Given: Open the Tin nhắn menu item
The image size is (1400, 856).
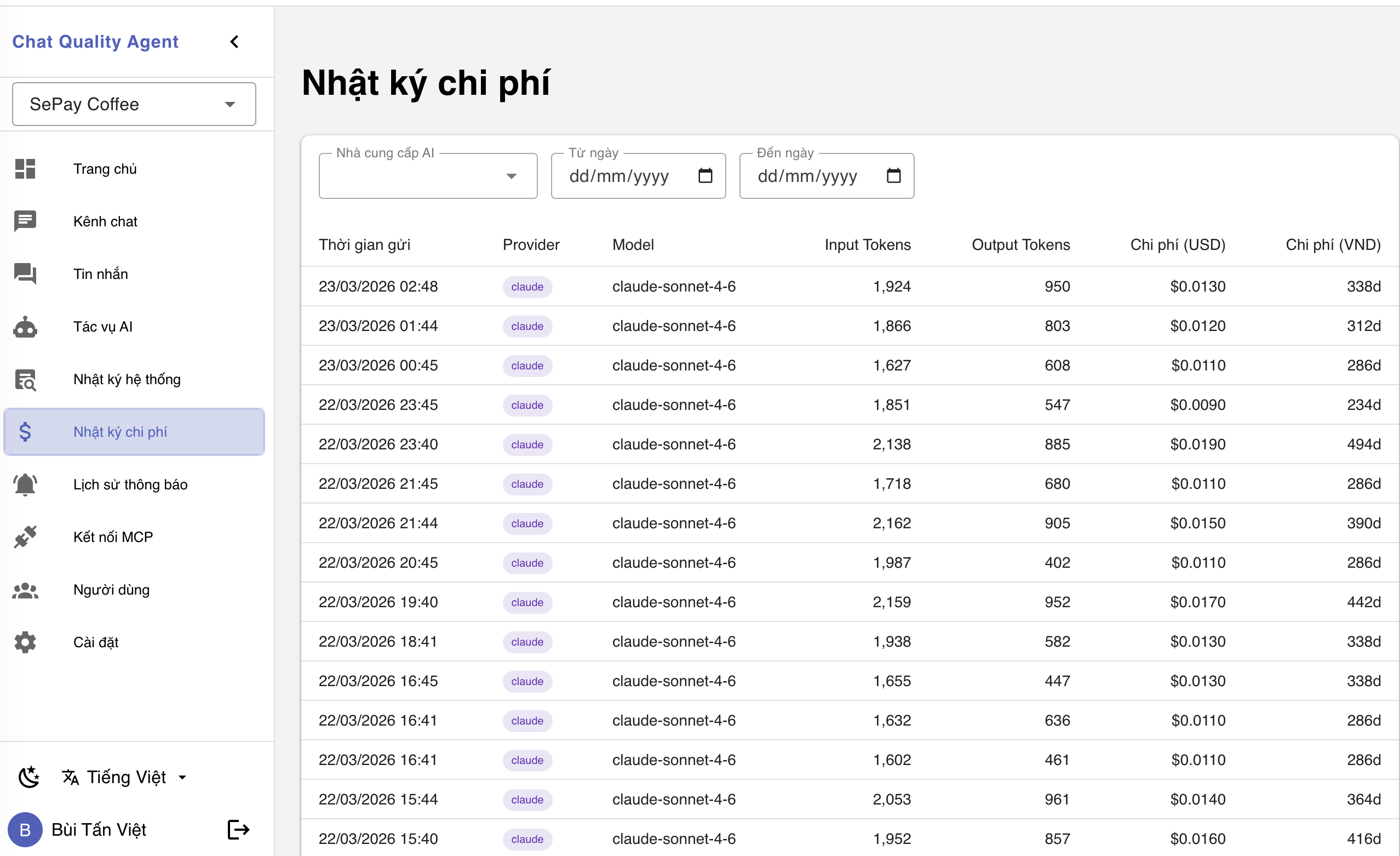Looking at the screenshot, I should [101, 274].
